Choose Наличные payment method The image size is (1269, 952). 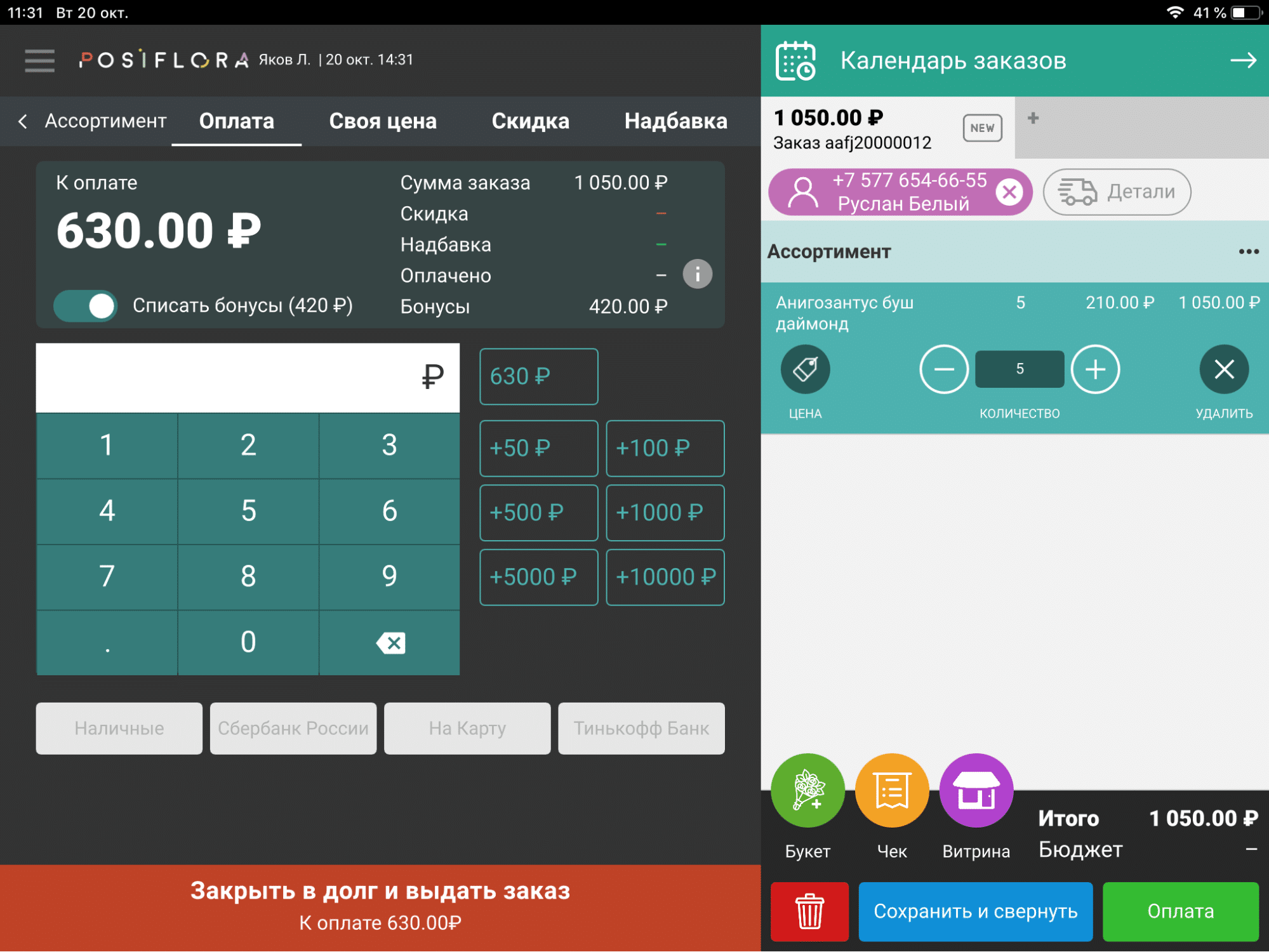pos(119,729)
